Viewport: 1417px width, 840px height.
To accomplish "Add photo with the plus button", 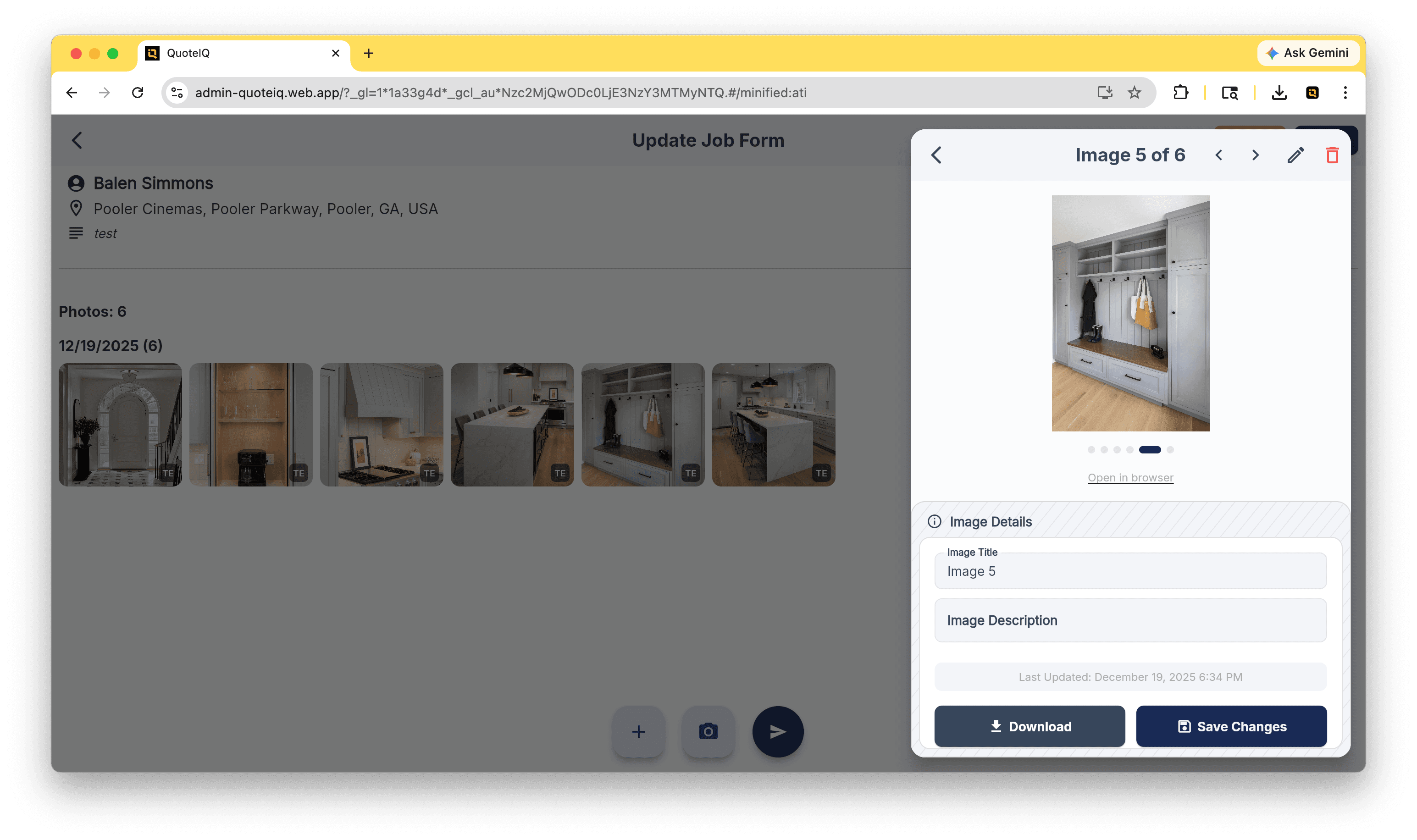I will tap(639, 731).
